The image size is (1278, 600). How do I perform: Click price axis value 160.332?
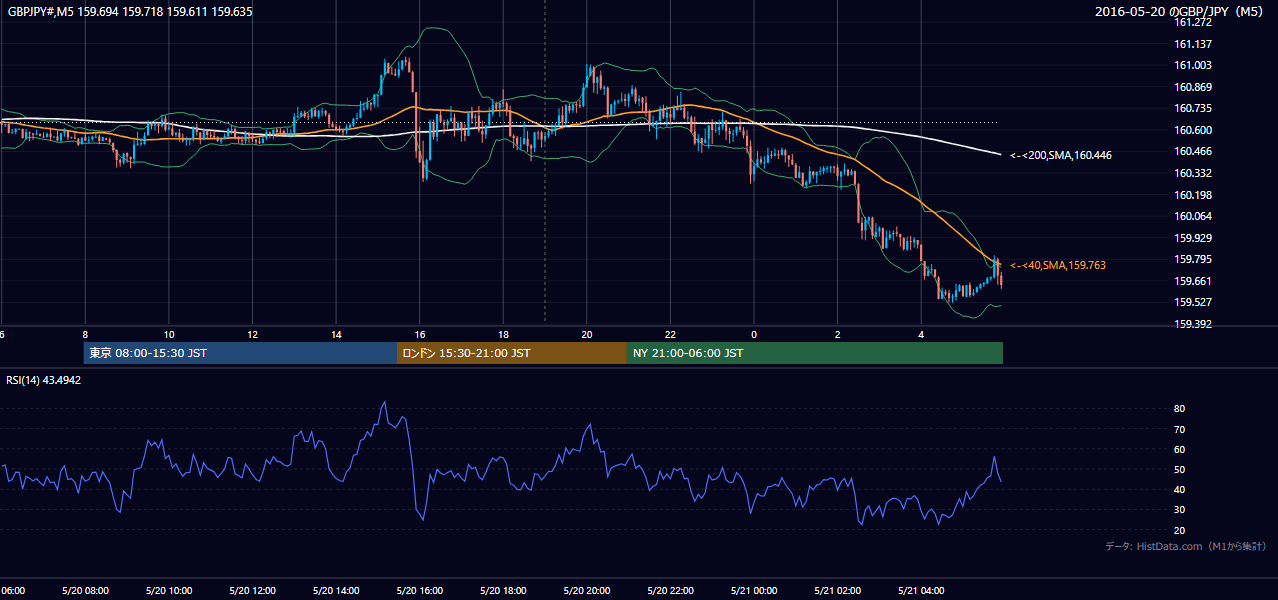[x=1193, y=173]
